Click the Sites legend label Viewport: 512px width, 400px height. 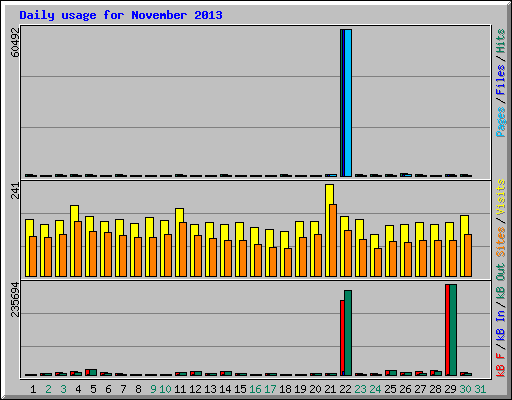501,242
